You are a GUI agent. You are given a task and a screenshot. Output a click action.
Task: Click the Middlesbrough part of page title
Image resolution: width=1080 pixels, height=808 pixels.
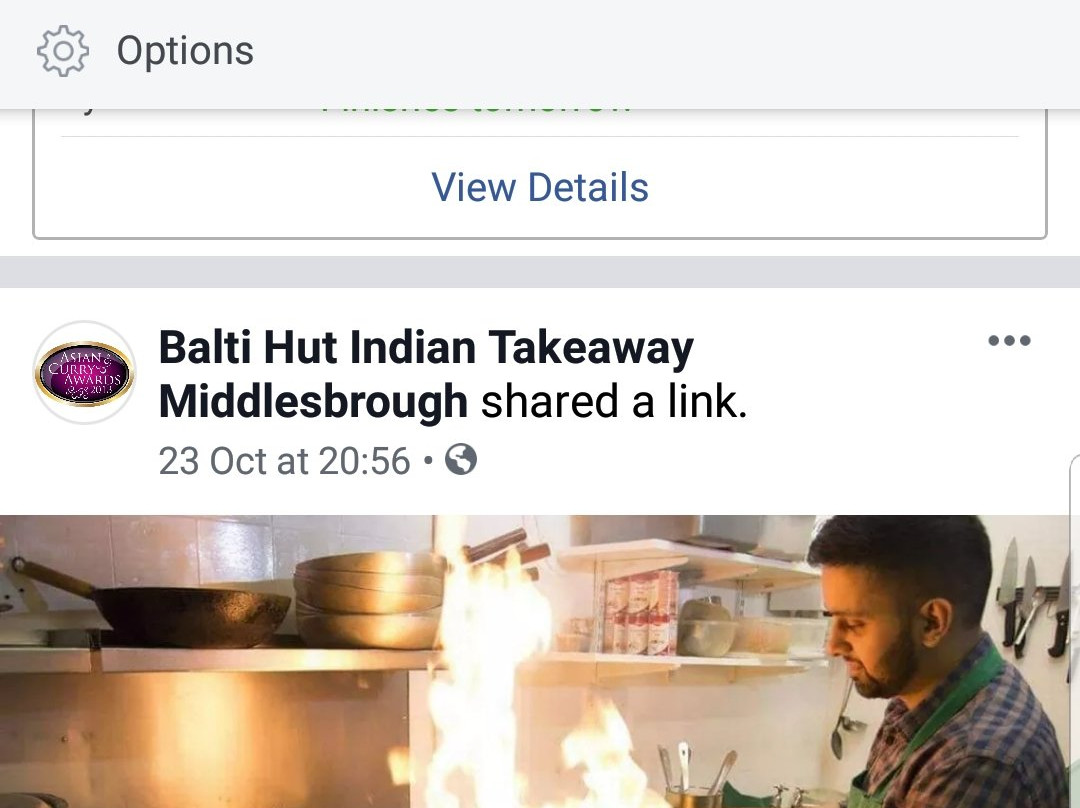point(313,402)
